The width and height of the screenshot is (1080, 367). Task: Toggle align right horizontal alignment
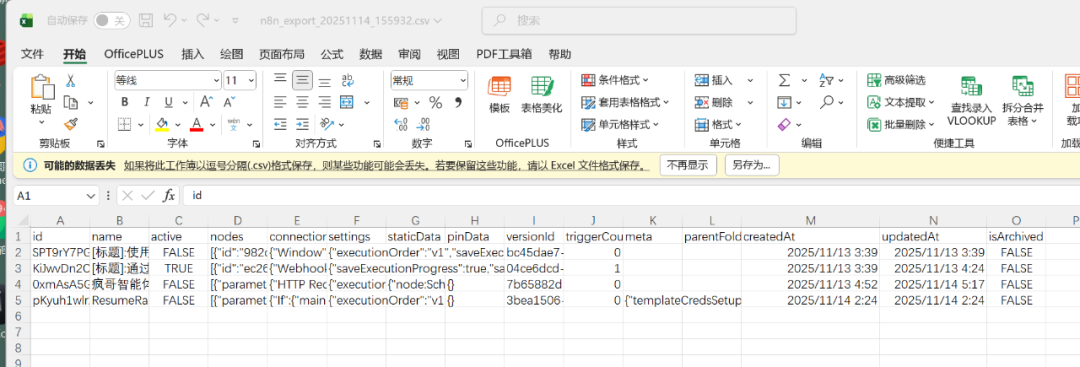[x=324, y=103]
